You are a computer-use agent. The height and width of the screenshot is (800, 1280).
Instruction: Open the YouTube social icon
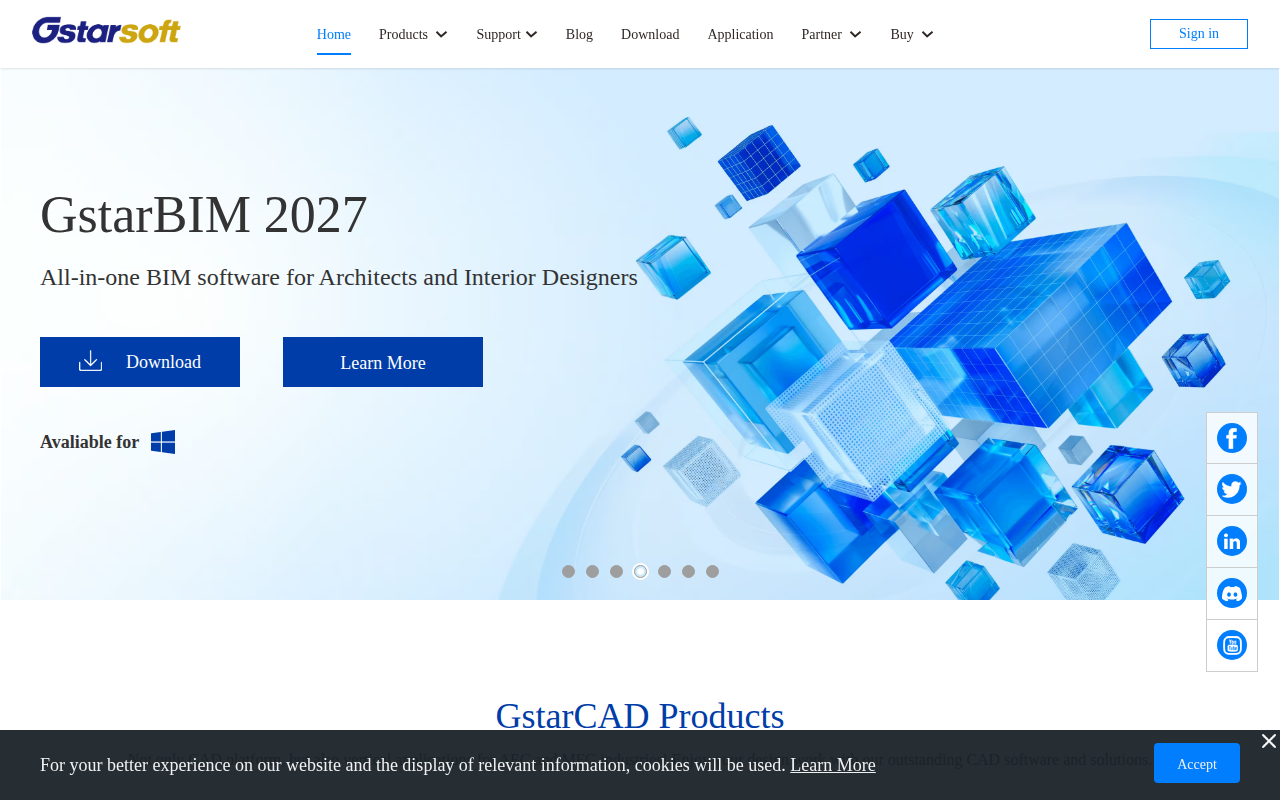tap(1232, 646)
